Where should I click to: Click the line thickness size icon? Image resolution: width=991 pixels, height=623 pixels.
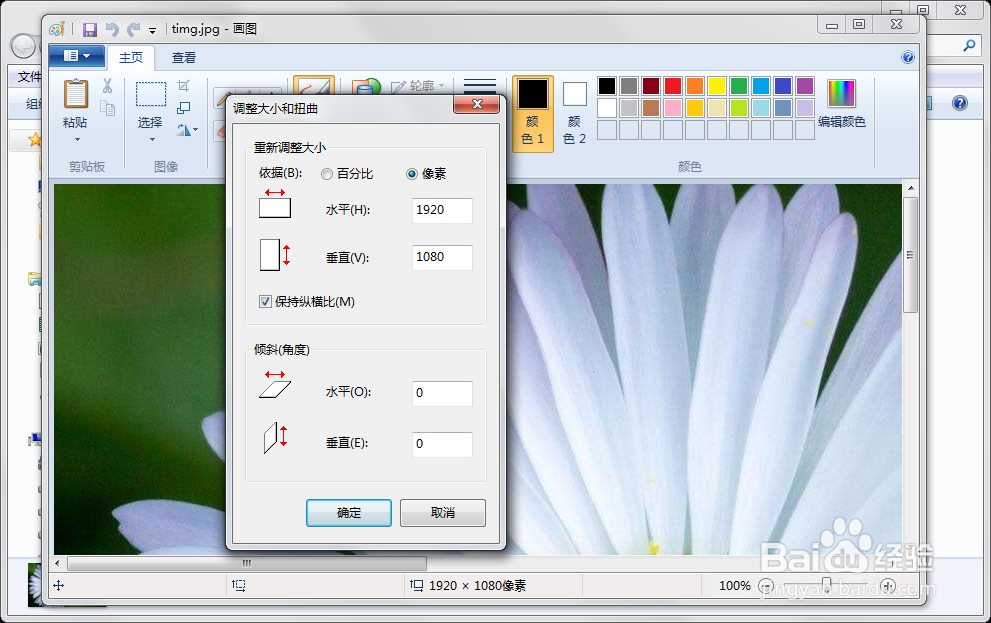coord(480,86)
